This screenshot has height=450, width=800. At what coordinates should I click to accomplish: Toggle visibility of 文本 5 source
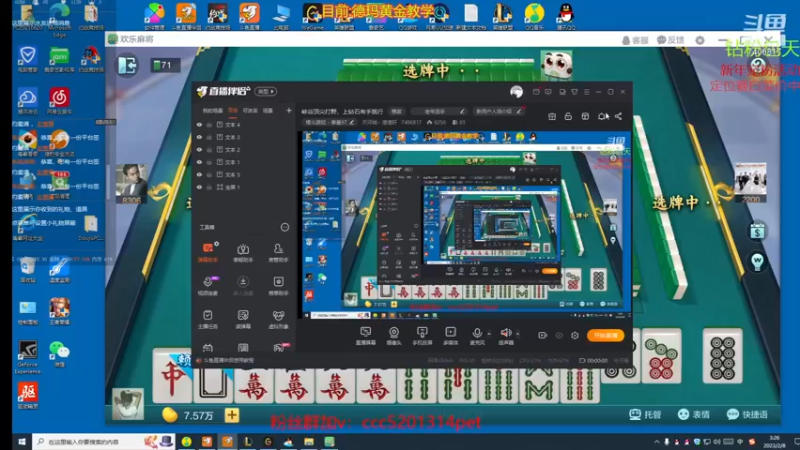[199, 174]
